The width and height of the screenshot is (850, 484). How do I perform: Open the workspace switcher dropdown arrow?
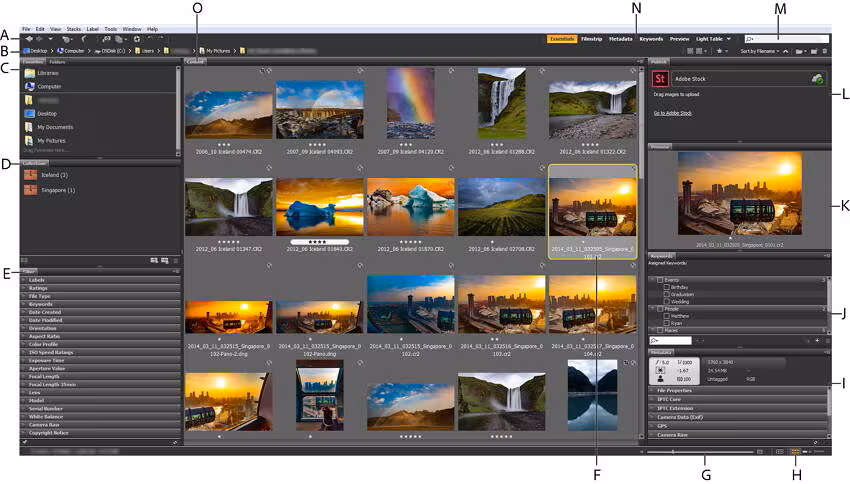[x=729, y=39]
